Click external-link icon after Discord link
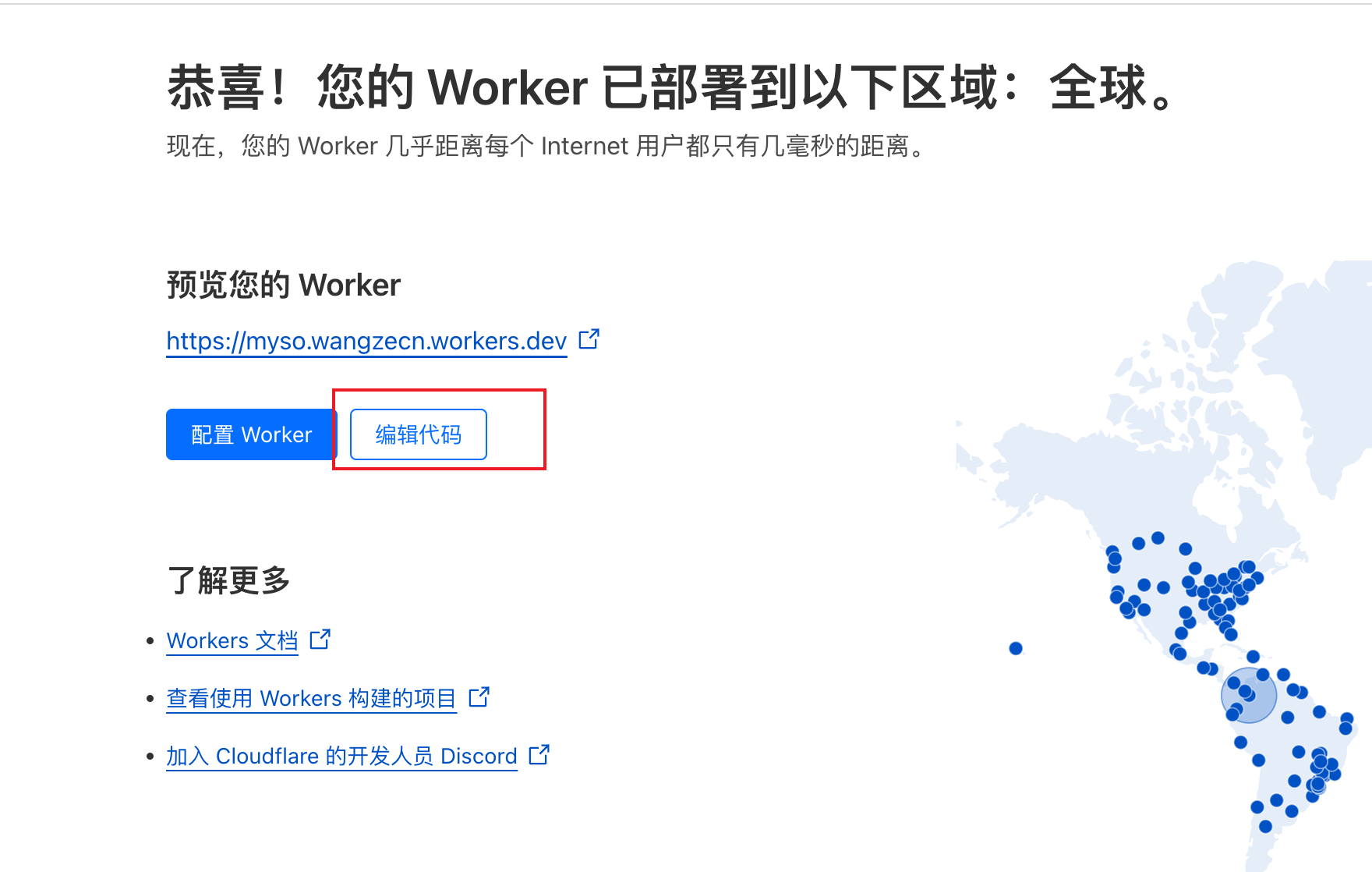This screenshot has height=872, width=1372. click(x=539, y=754)
